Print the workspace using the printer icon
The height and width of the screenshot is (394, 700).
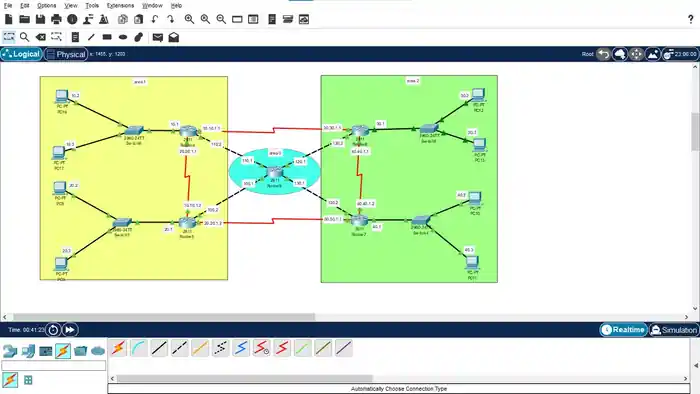tap(56, 19)
